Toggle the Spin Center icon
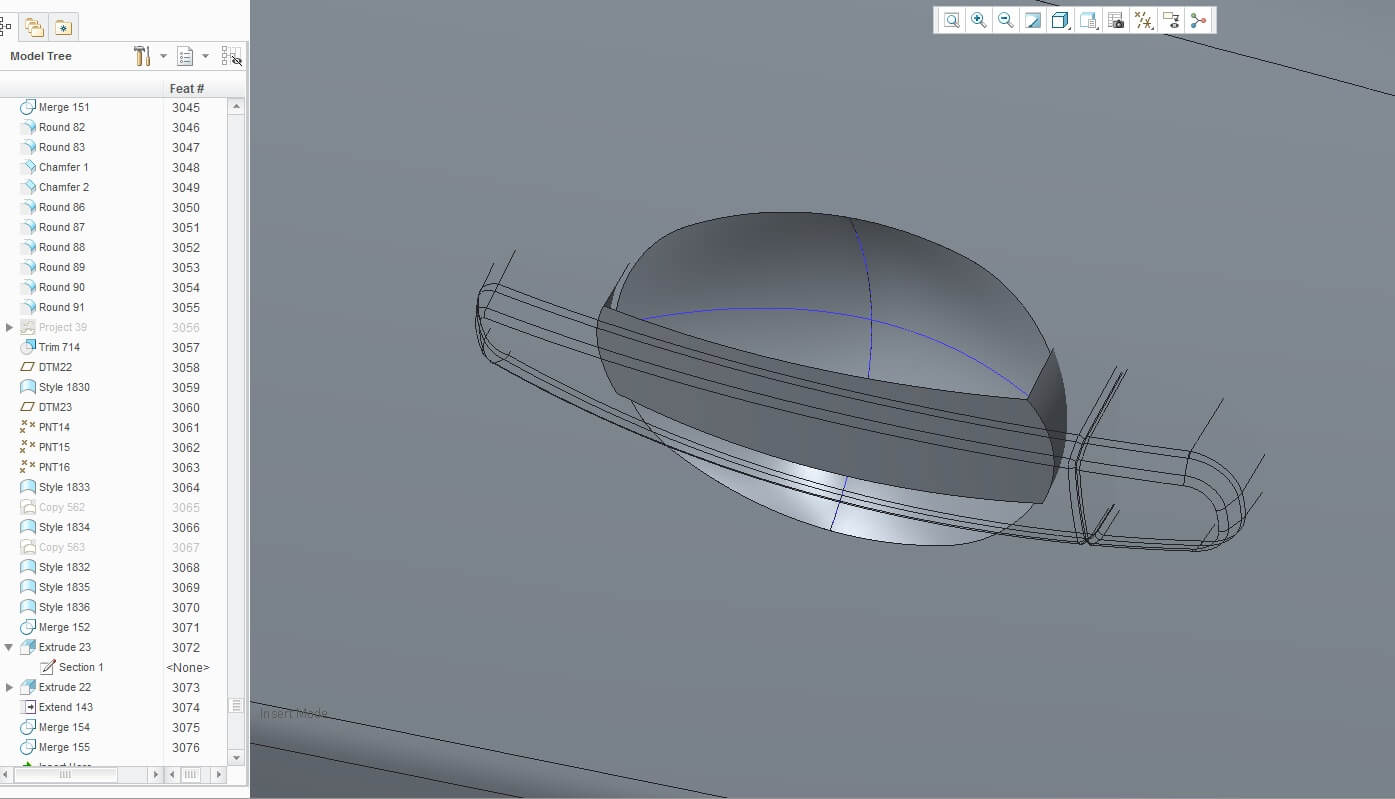 click(x=1198, y=20)
